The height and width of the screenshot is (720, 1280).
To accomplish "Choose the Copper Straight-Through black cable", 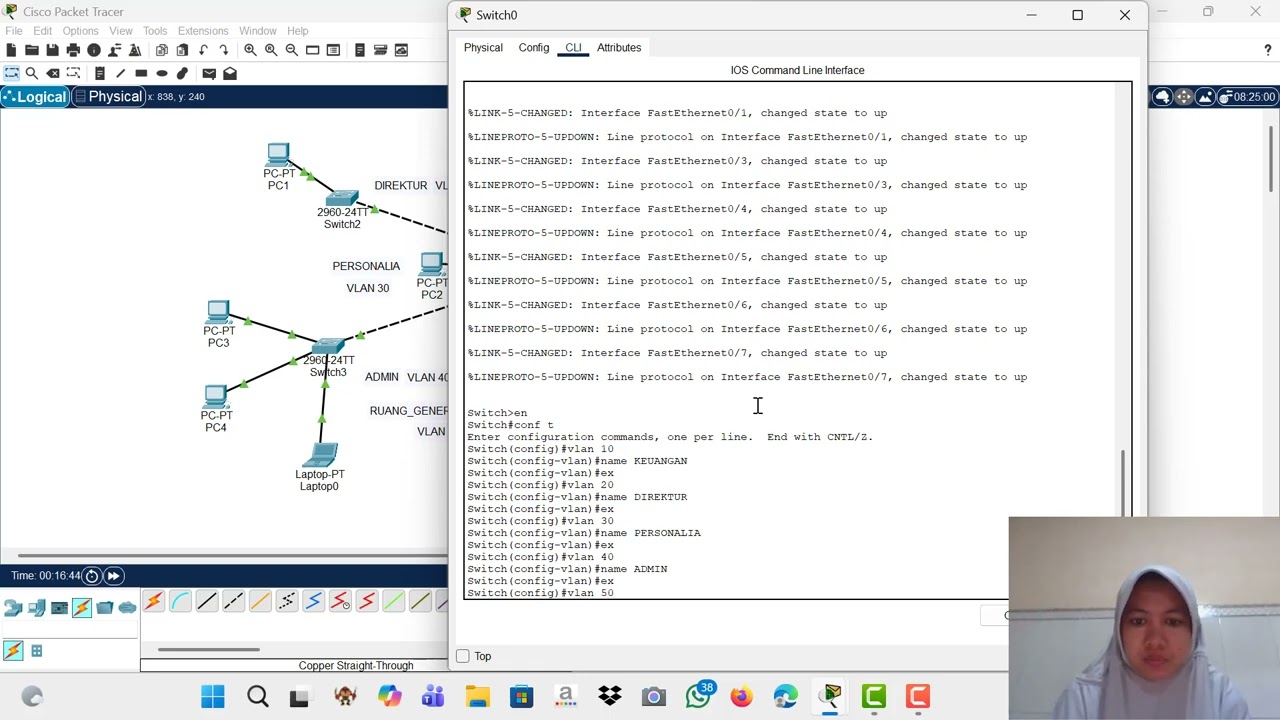I will pyautogui.click(x=207, y=601).
